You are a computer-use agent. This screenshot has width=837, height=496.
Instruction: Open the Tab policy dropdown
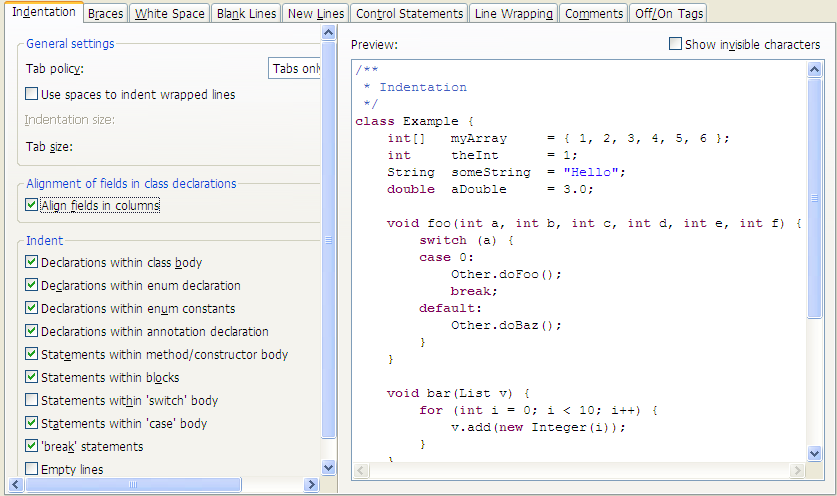pyautogui.click(x=294, y=68)
